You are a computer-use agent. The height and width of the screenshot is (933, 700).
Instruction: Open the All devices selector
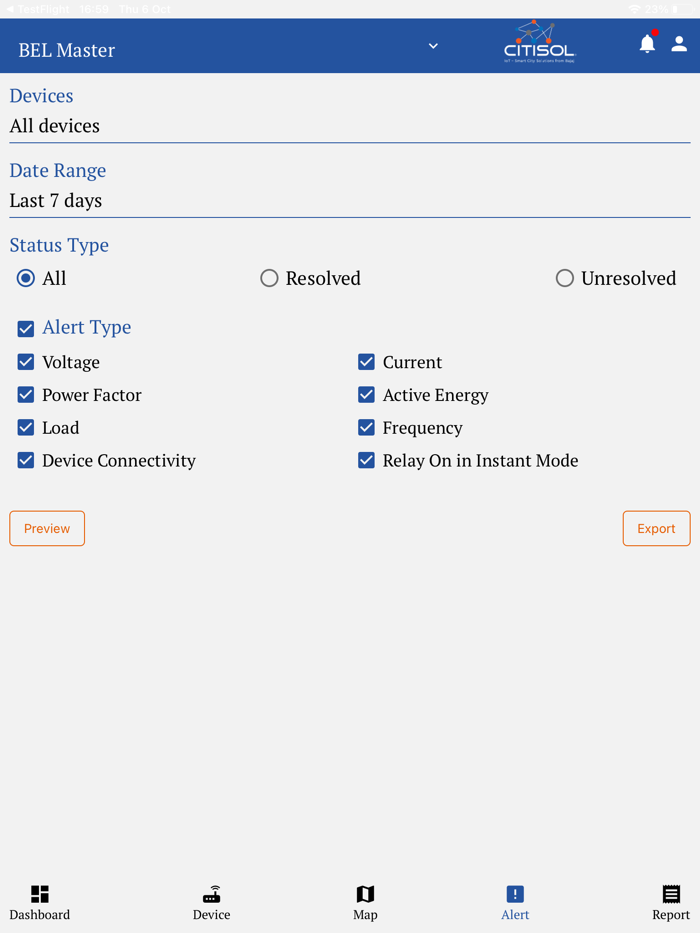pos(350,126)
